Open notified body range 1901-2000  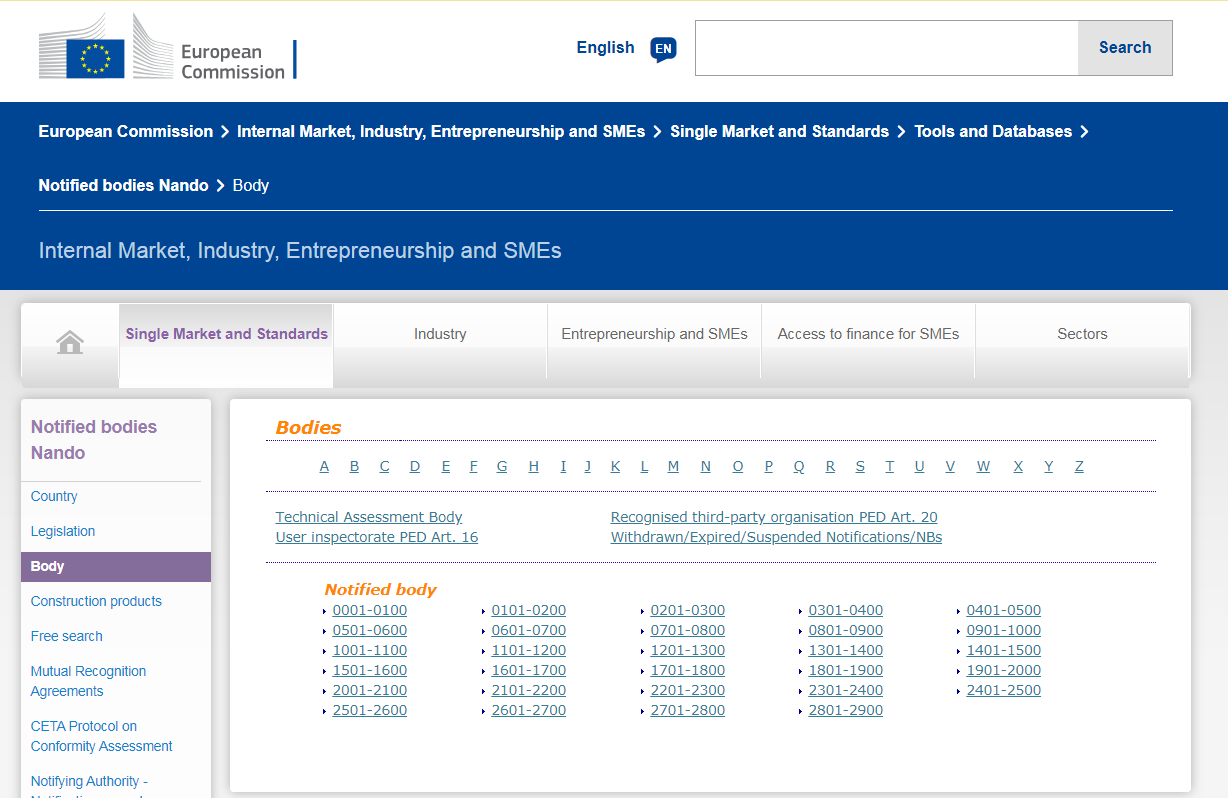click(x=1004, y=670)
